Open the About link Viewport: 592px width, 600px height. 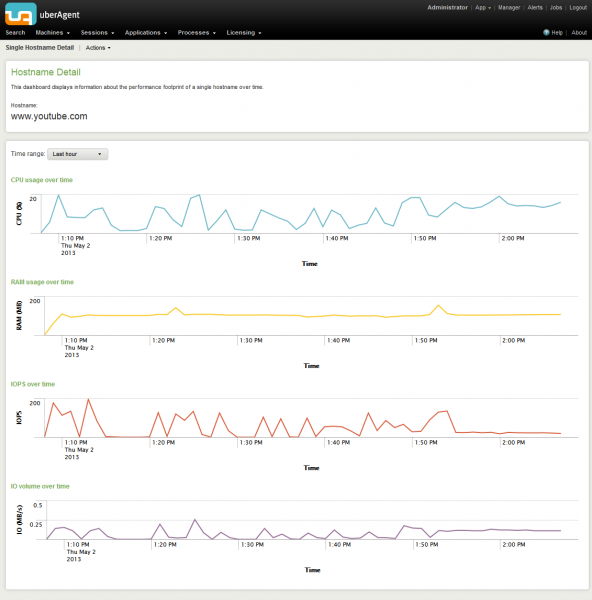[579, 33]
